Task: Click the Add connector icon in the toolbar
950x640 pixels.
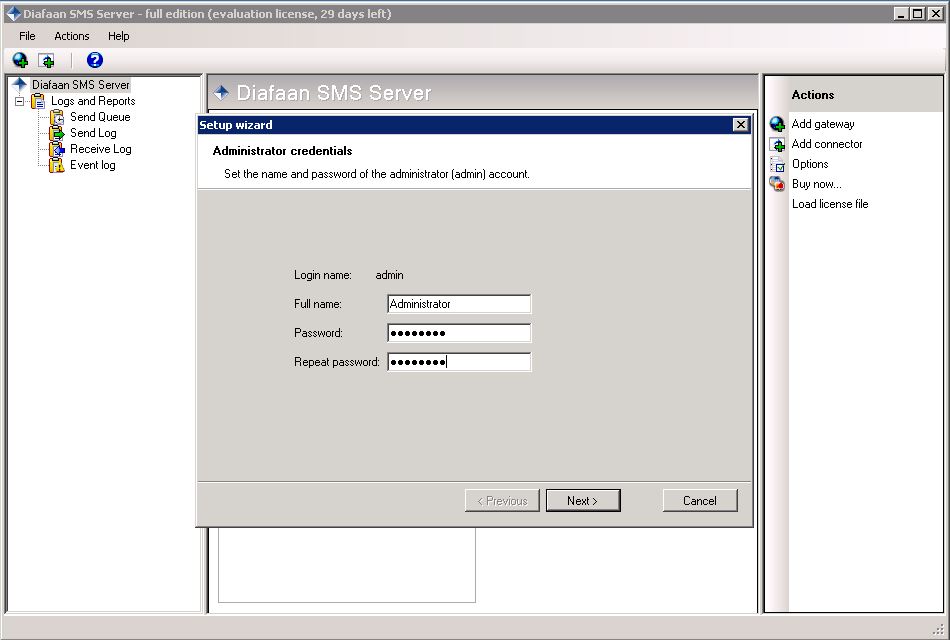Action: point(47,60)
